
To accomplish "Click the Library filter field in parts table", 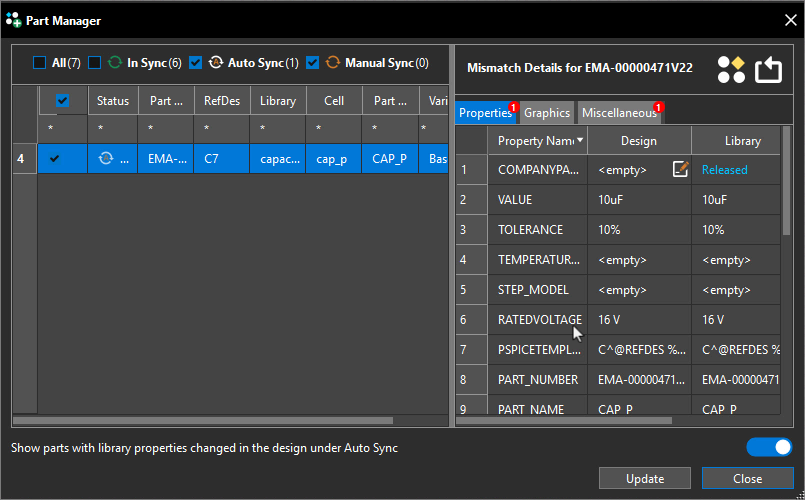I will click(x=278, y=128).
